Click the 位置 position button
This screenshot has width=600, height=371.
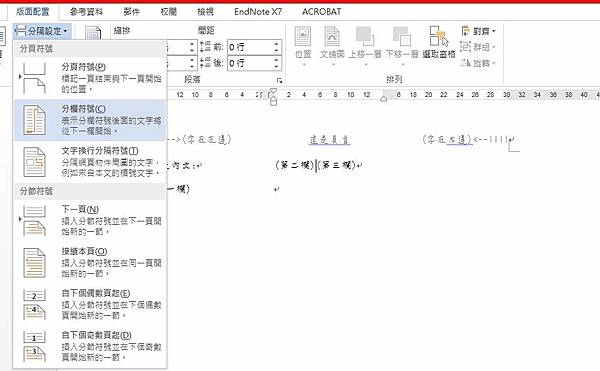tap(303, 46)
